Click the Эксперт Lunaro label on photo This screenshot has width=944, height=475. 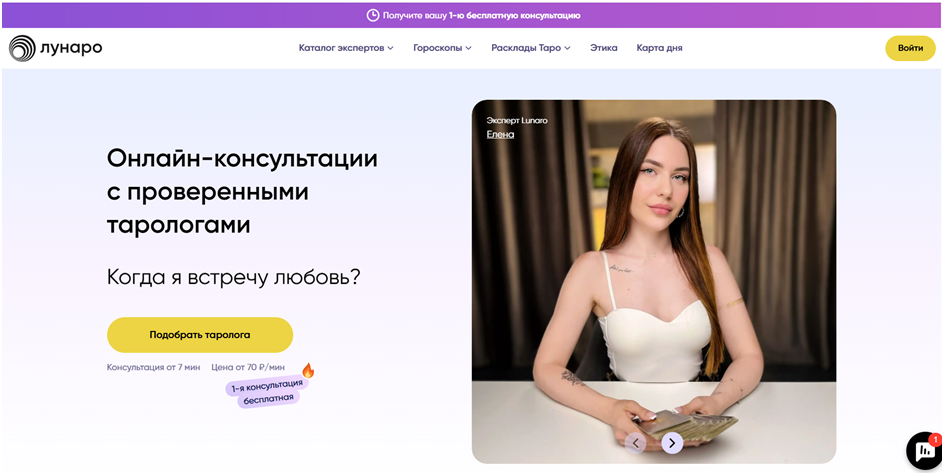pos(517,120)
